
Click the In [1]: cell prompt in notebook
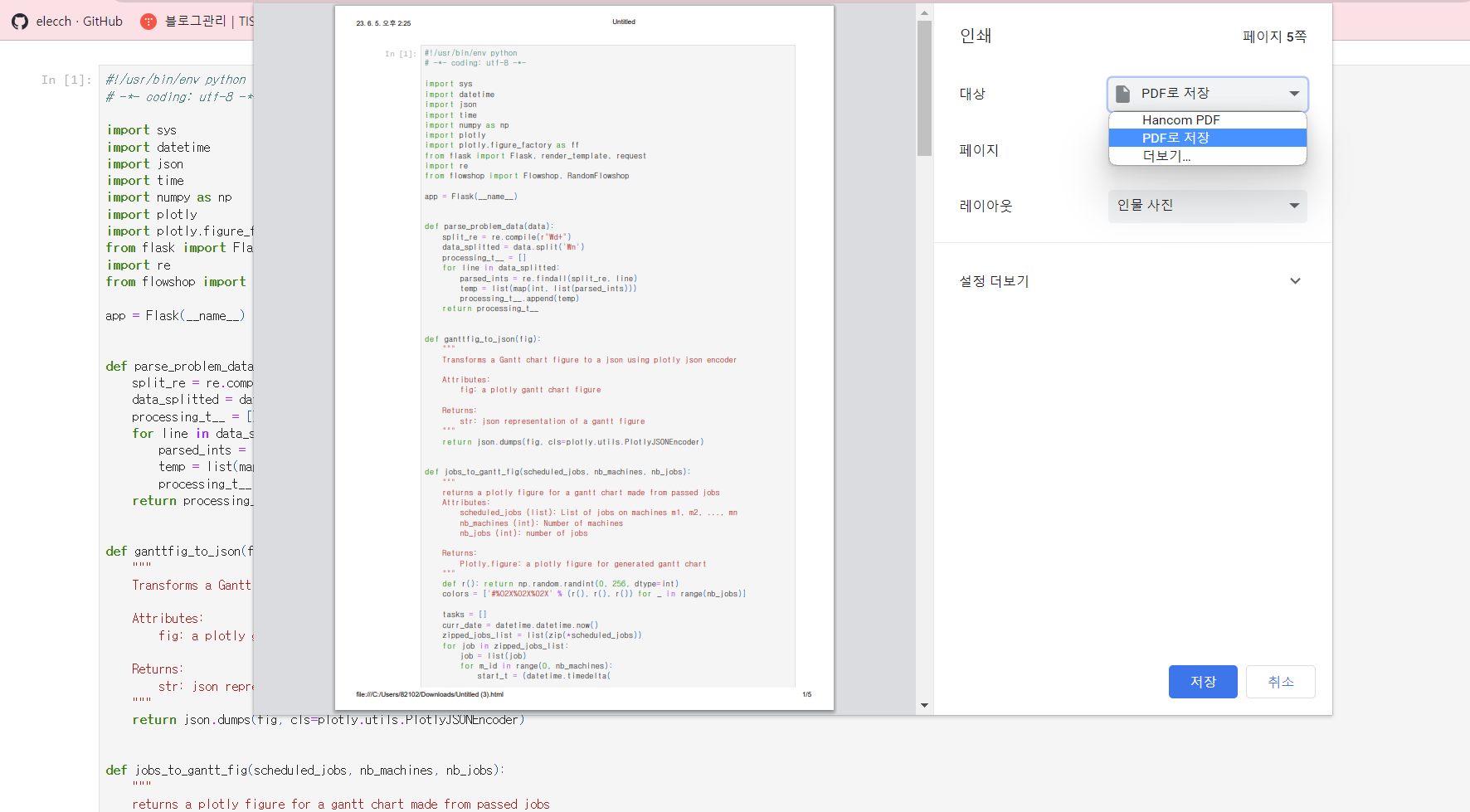(66, 80)
